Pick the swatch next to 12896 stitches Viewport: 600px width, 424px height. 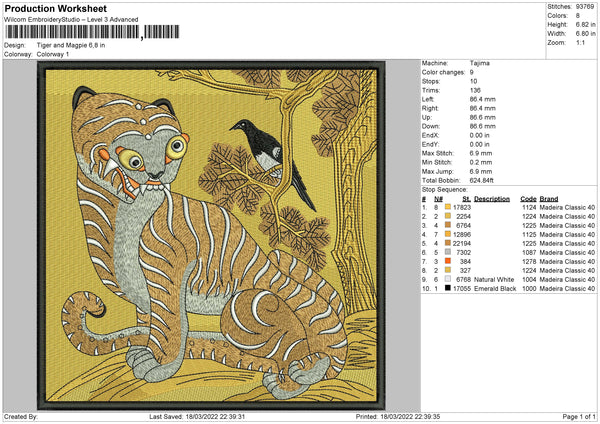pyautogui.click(x=447, y=234)
